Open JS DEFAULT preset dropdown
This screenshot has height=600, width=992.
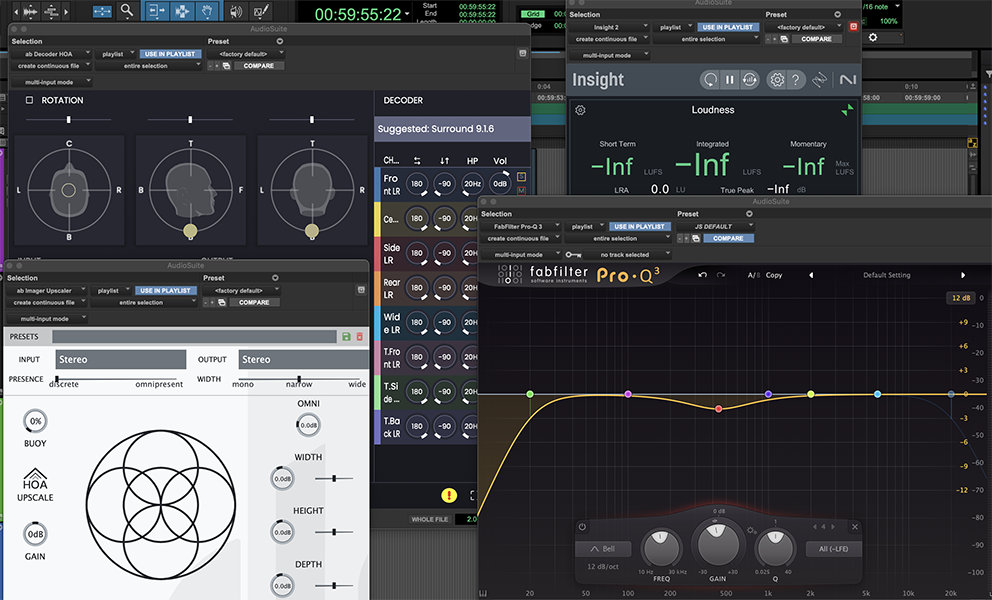[716, 226]
